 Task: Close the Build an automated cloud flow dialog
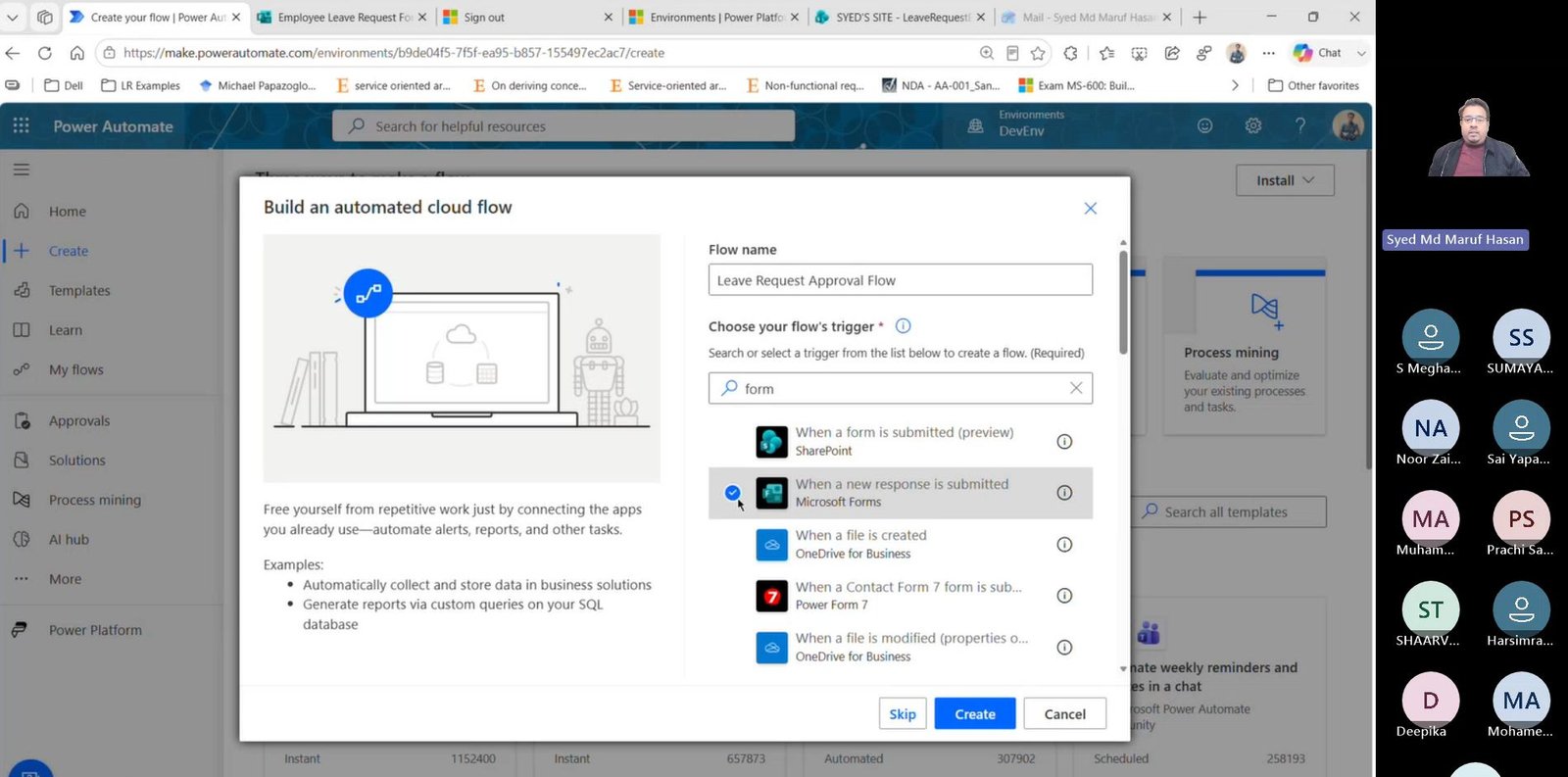[1091, 208]
